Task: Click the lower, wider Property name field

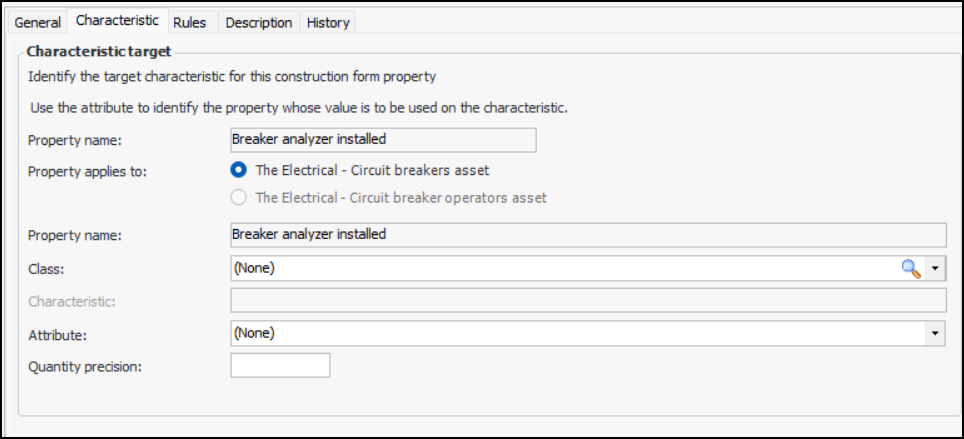Action: pos(588,234)
